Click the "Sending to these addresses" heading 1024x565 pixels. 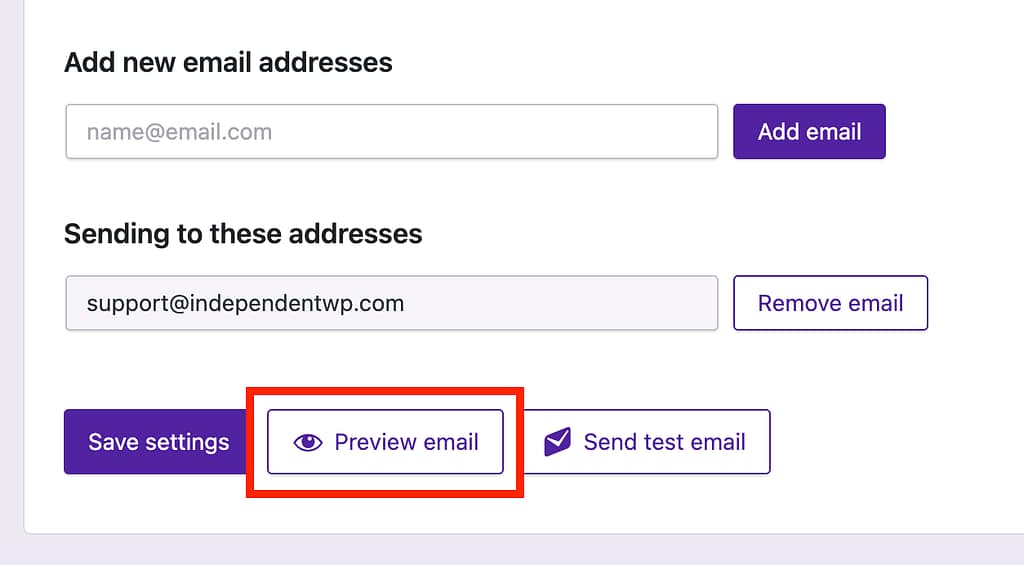[x=243, y=234]
